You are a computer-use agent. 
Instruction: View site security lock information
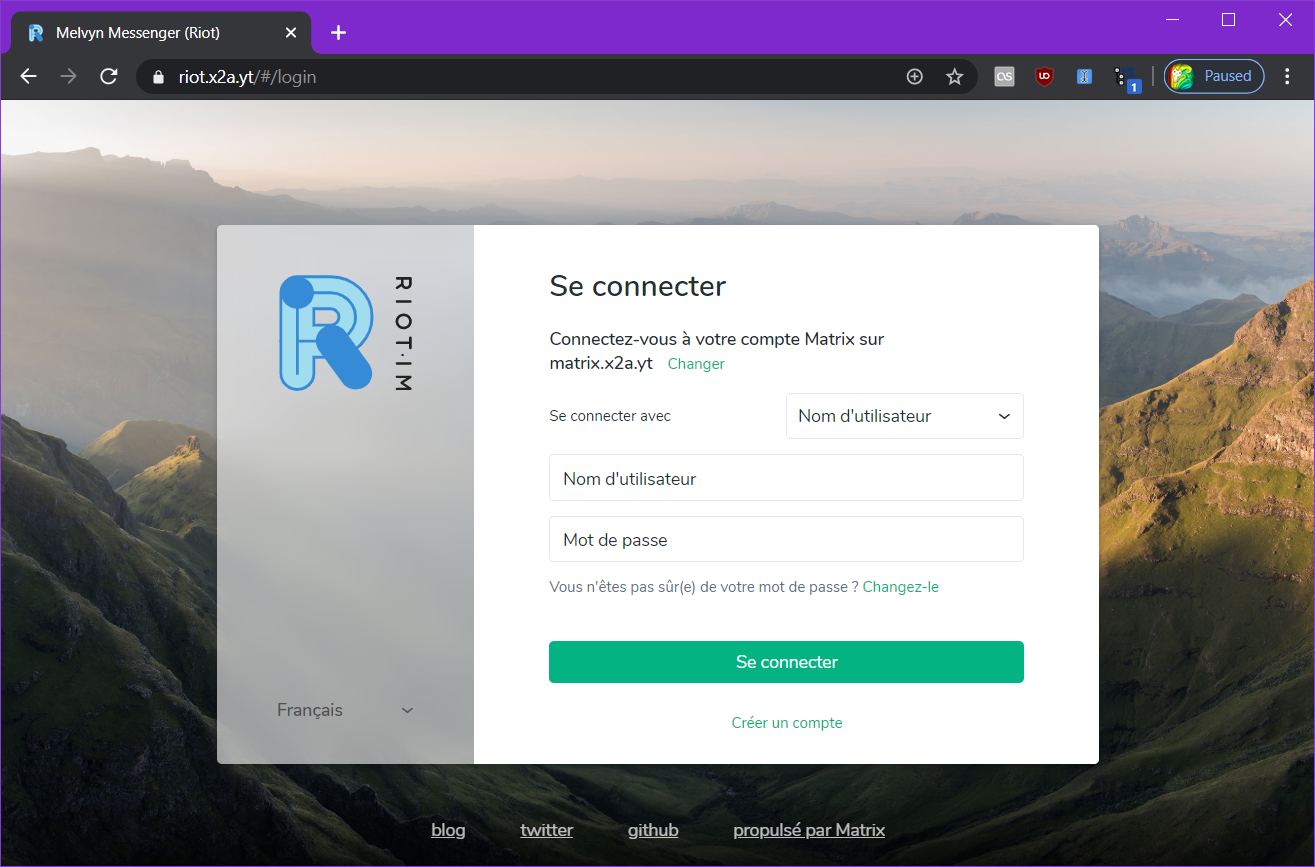point(157,77)
